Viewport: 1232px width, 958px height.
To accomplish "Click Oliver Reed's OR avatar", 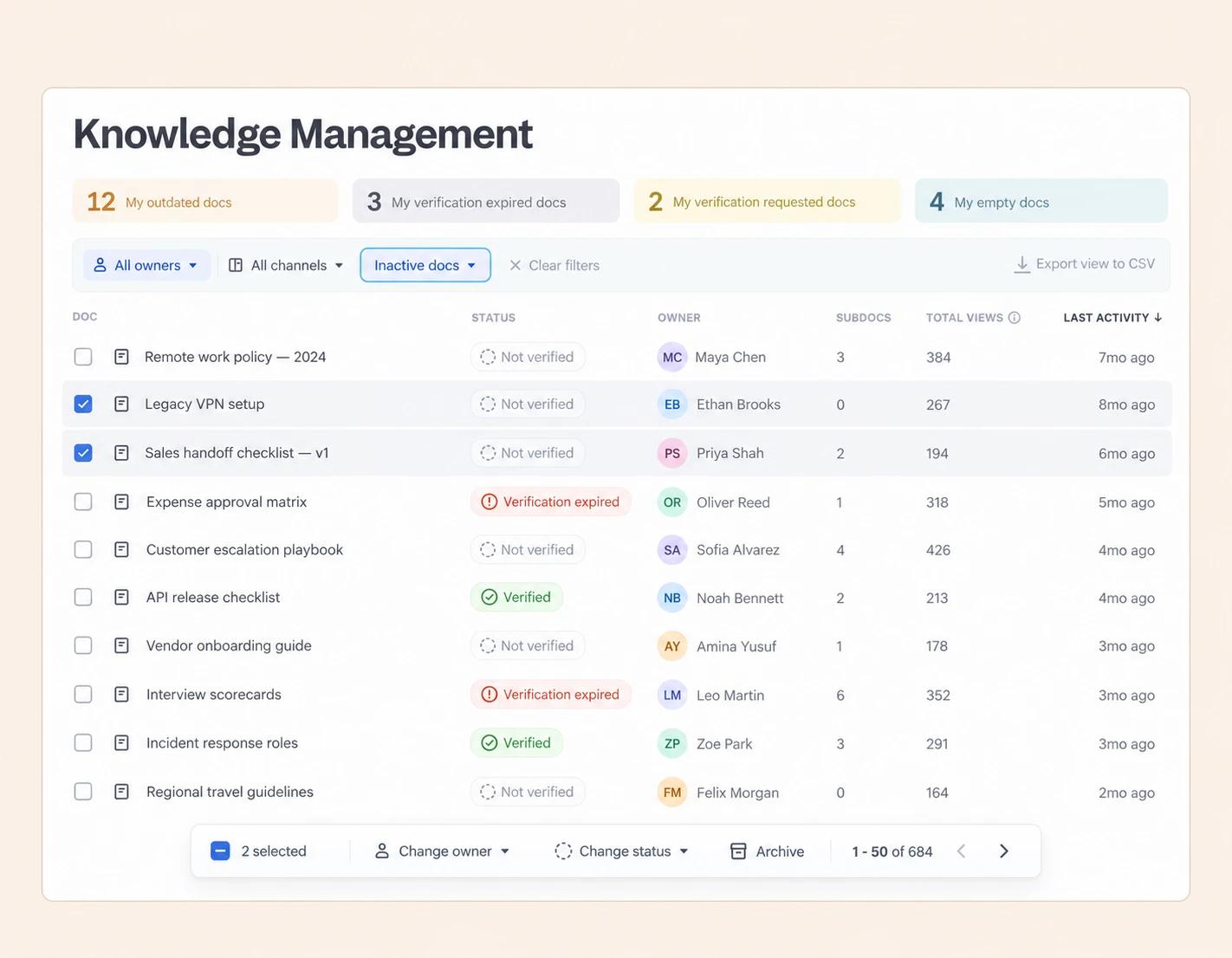I will point(672,502).
